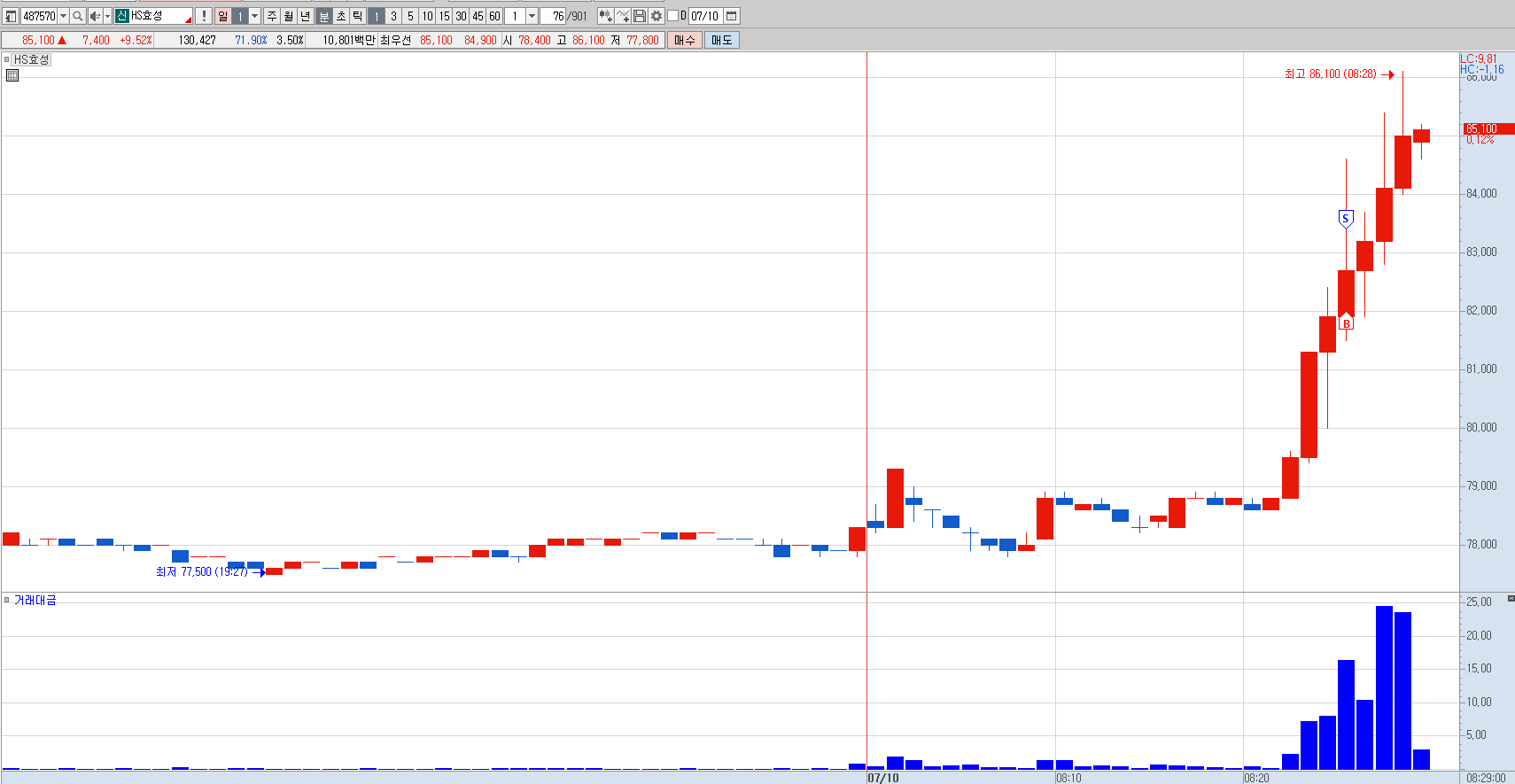Click the current price tag 85,100 on the axis

1488,128
